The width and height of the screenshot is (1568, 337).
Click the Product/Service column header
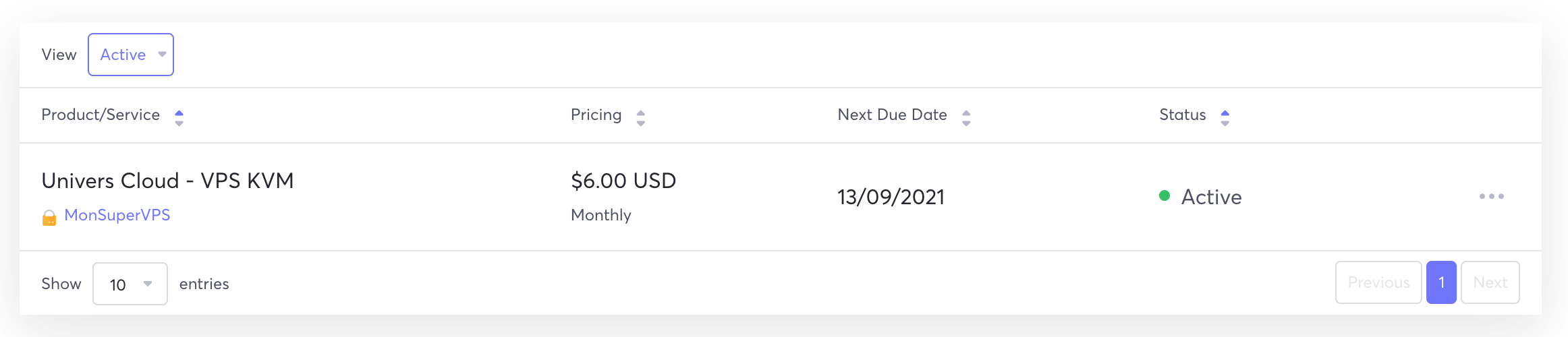click(101, 115)
